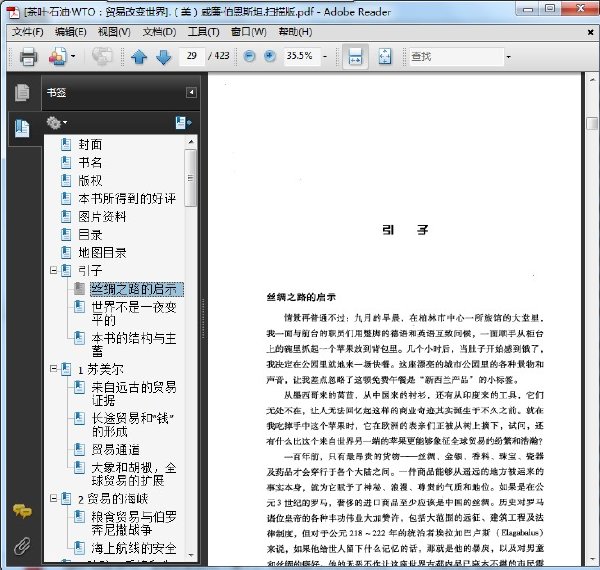Click the page number field showing 29

(x=192, y=56)
